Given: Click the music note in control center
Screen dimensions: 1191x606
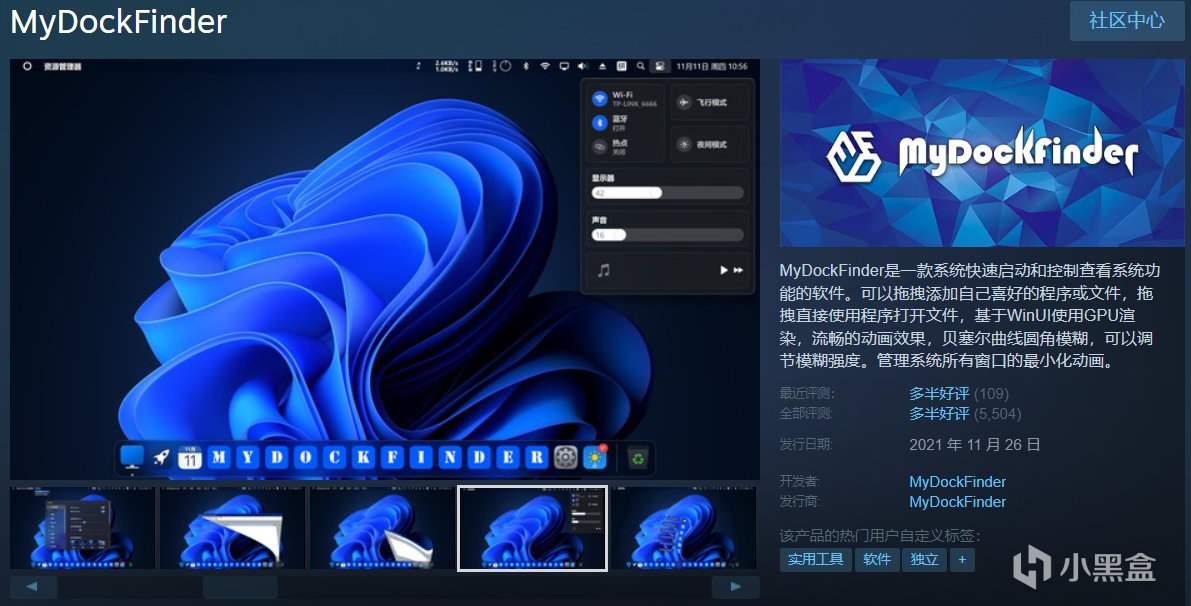Looking at the screenshot, I should tap(604, 270).
